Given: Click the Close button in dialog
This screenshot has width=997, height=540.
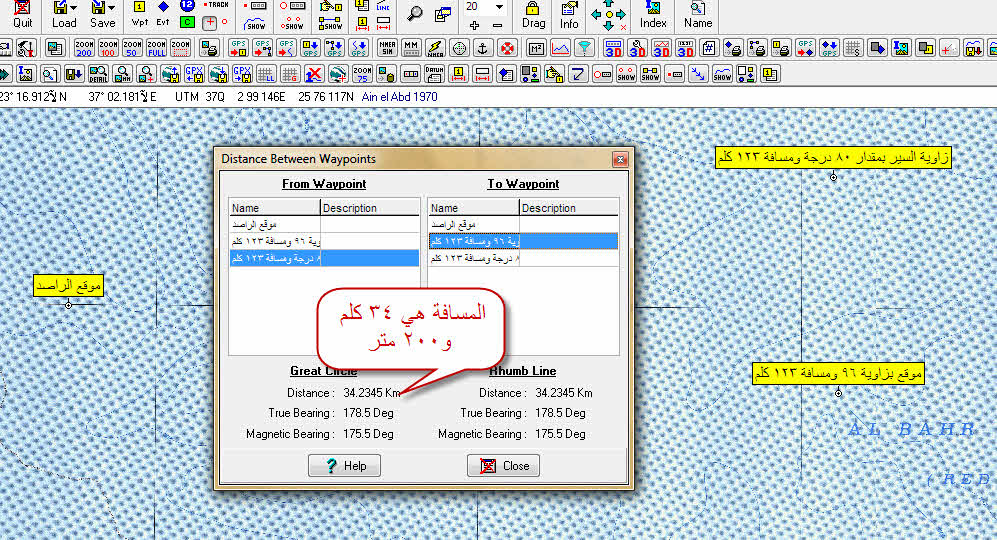Looking at the screenshot, I should 504,466.
